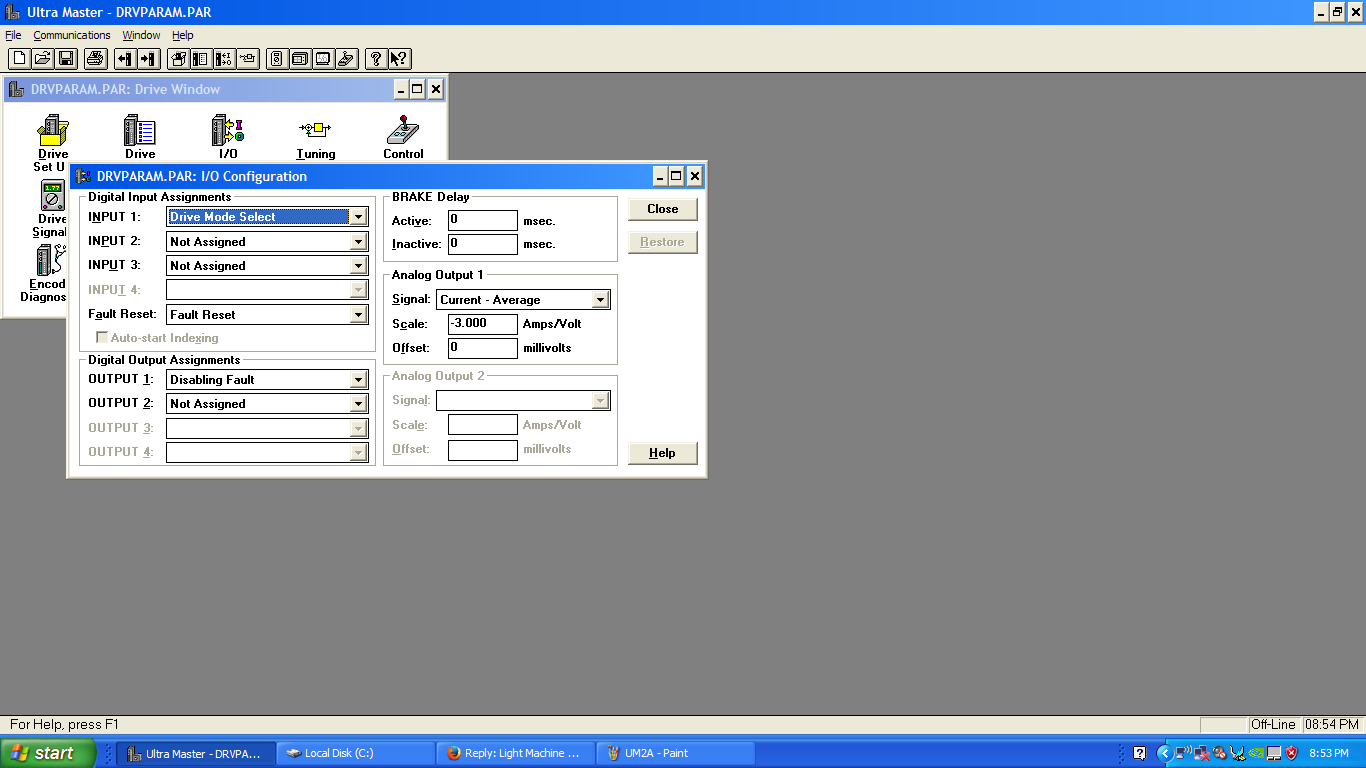
Task: Open Drive Parameters from the toolbar
Action: click(201, 59)
